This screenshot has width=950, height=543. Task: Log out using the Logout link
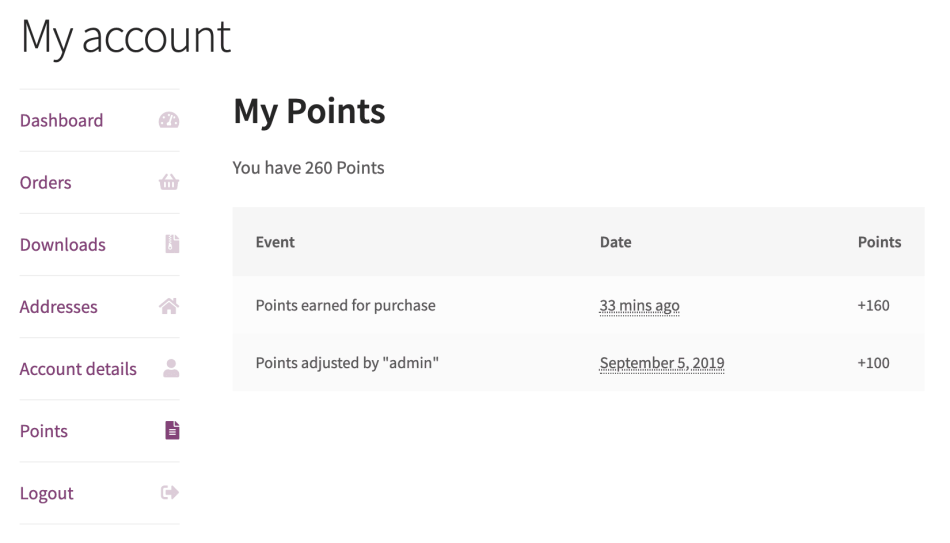pos(46,493)
